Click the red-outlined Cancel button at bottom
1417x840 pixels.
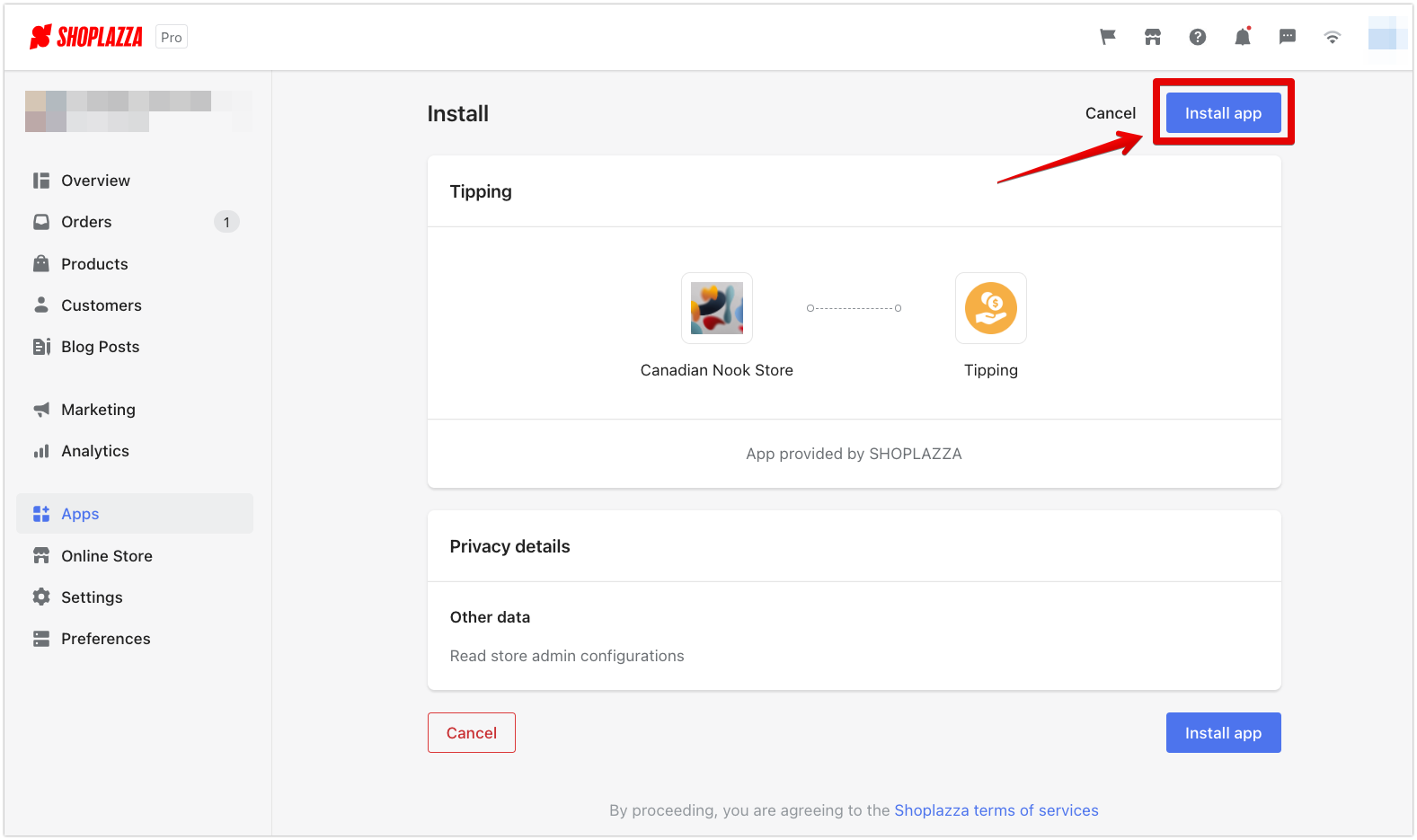pos(472,733)
